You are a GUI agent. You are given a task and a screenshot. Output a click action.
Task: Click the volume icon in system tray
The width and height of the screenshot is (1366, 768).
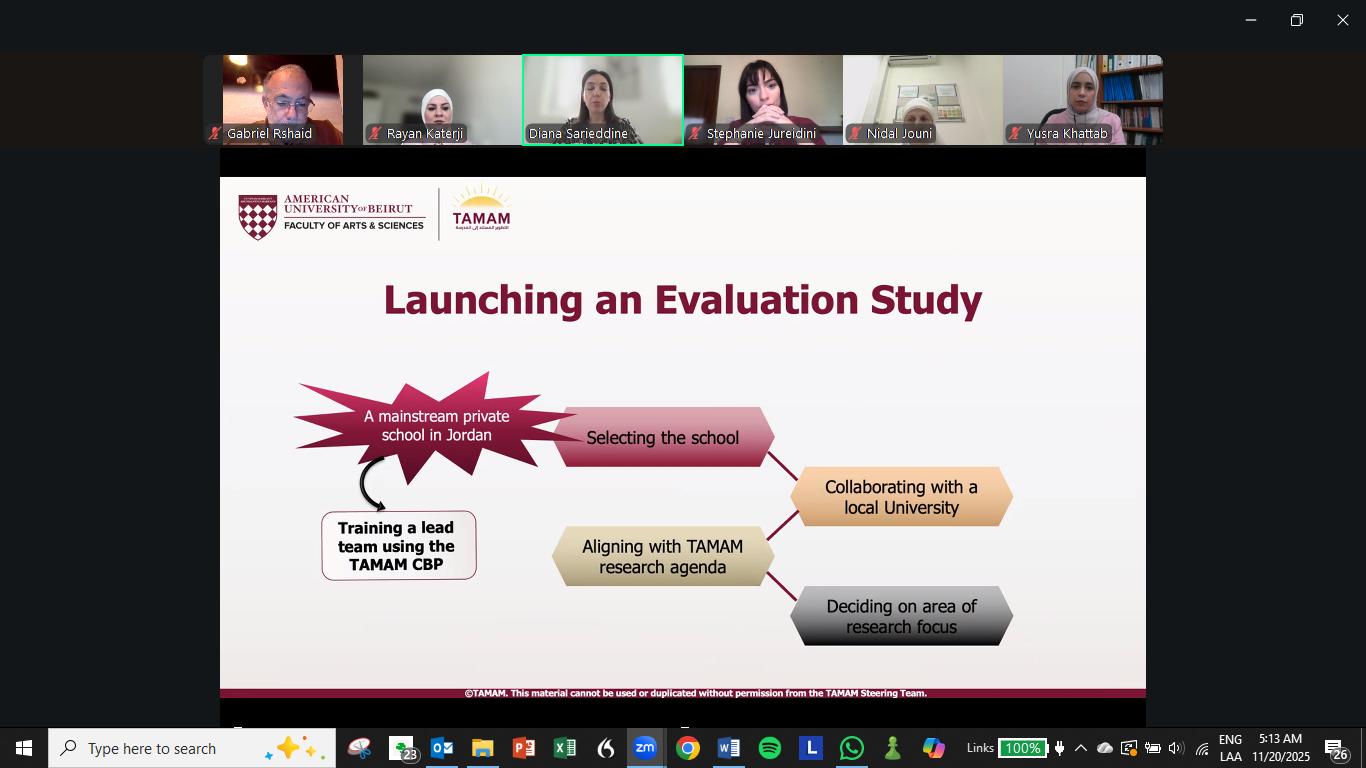(x=1176, y=748)
